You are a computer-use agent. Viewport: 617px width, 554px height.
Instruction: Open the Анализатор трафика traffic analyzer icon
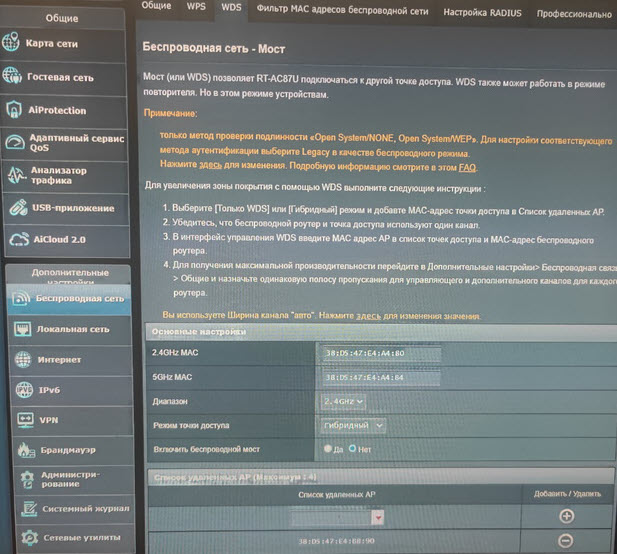tap(14, 176)
